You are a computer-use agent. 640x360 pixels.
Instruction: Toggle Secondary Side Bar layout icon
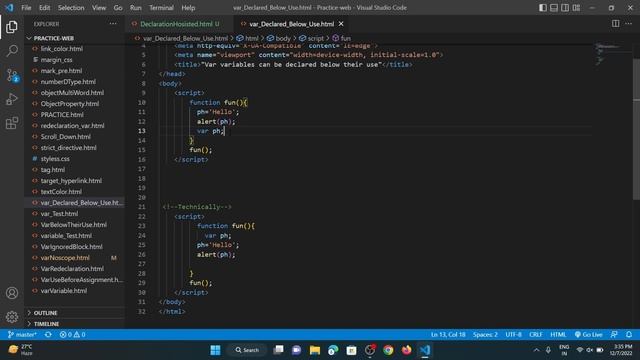click(x=565, y=8)
